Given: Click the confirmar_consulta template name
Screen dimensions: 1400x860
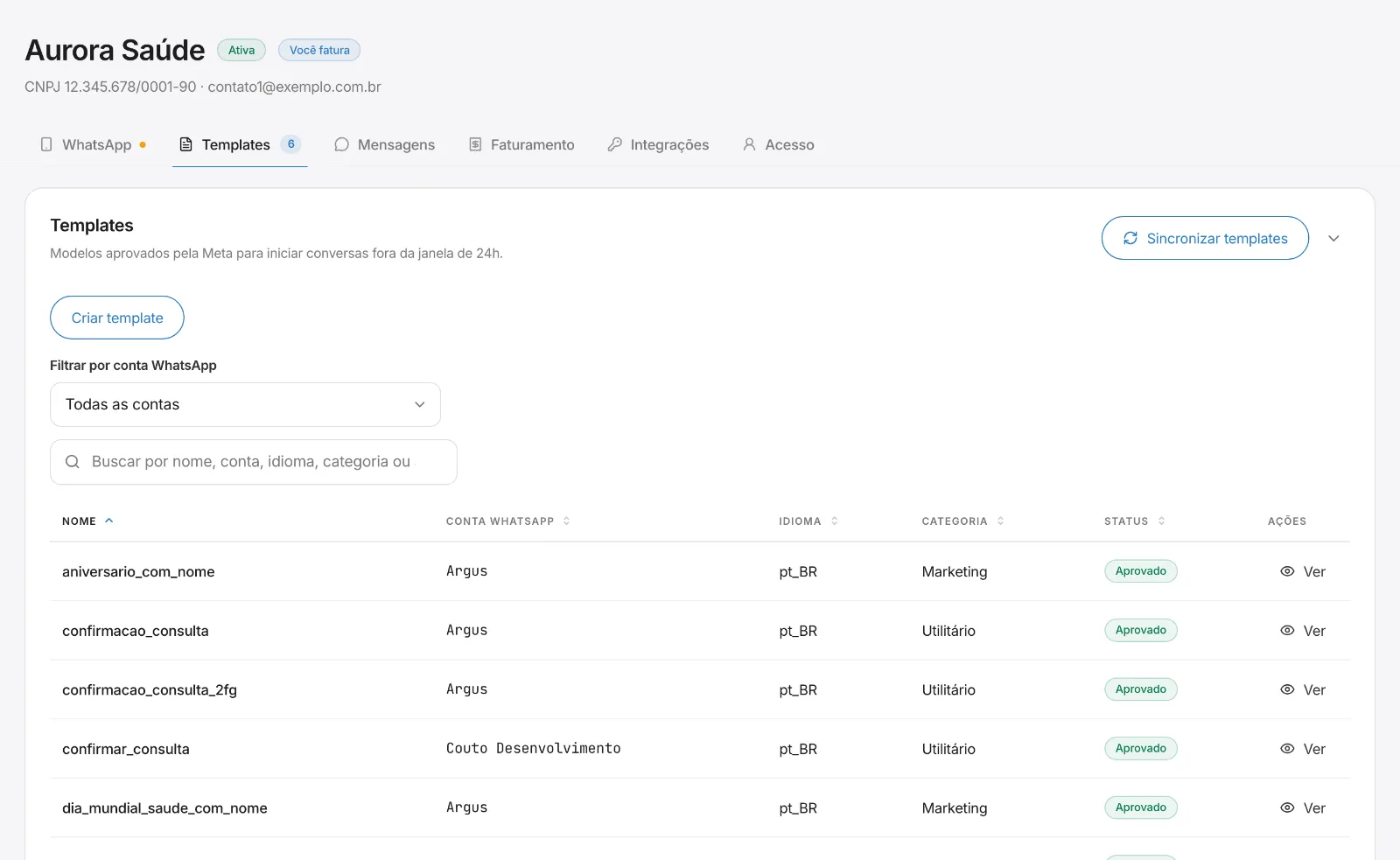Looking at the screenshot, I should tap(126, 749).
